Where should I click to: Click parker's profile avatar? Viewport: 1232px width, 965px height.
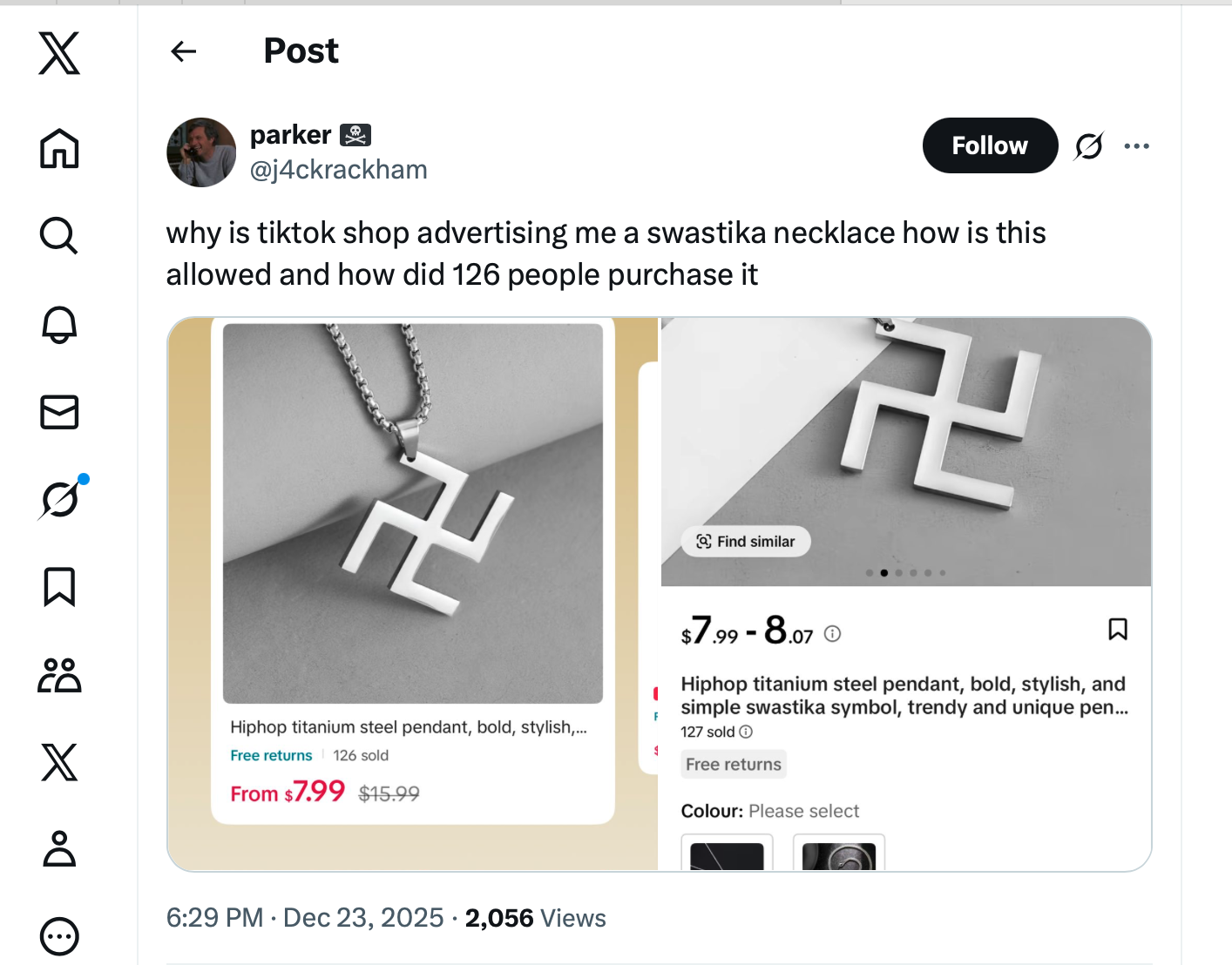(x=201, y=152)
